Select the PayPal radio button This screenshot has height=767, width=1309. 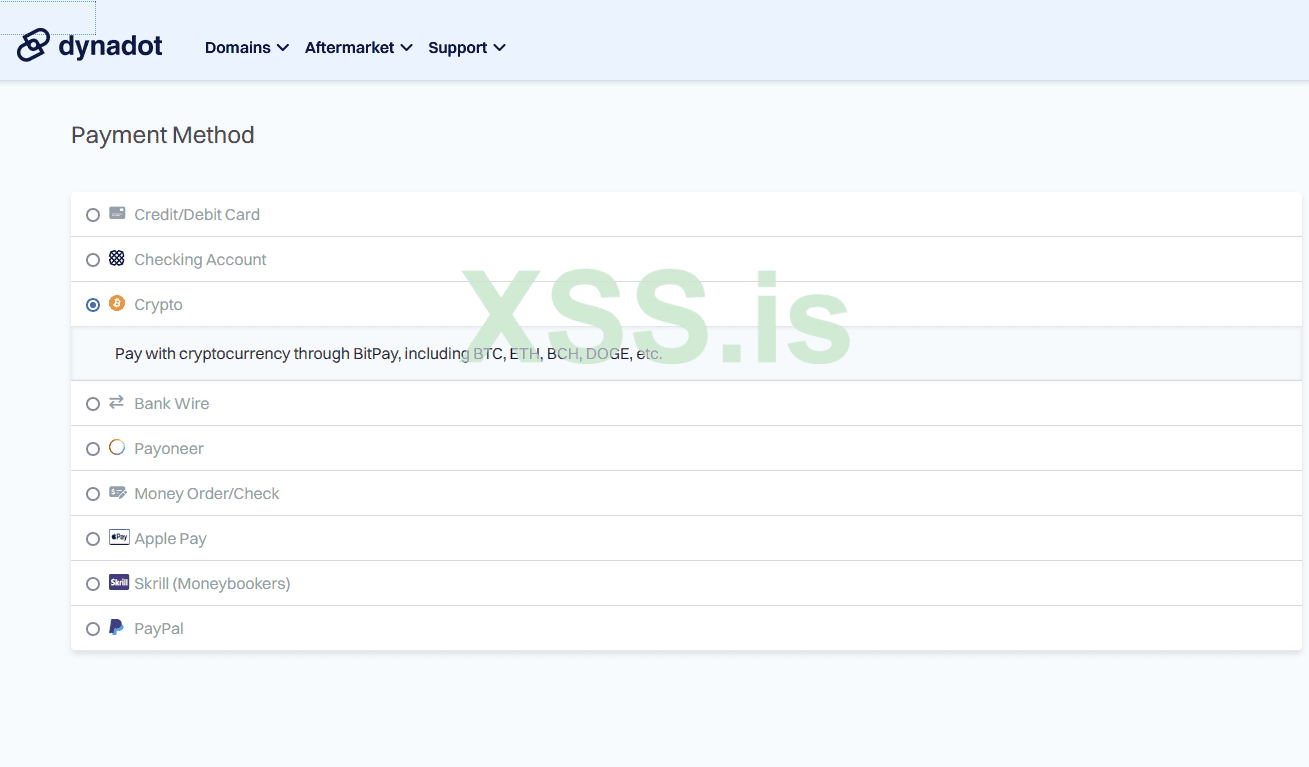[93, 629]
